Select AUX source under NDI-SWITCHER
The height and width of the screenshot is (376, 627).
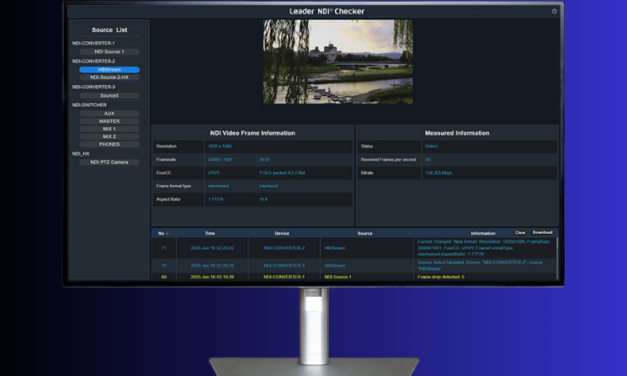(x=109, y=114)
